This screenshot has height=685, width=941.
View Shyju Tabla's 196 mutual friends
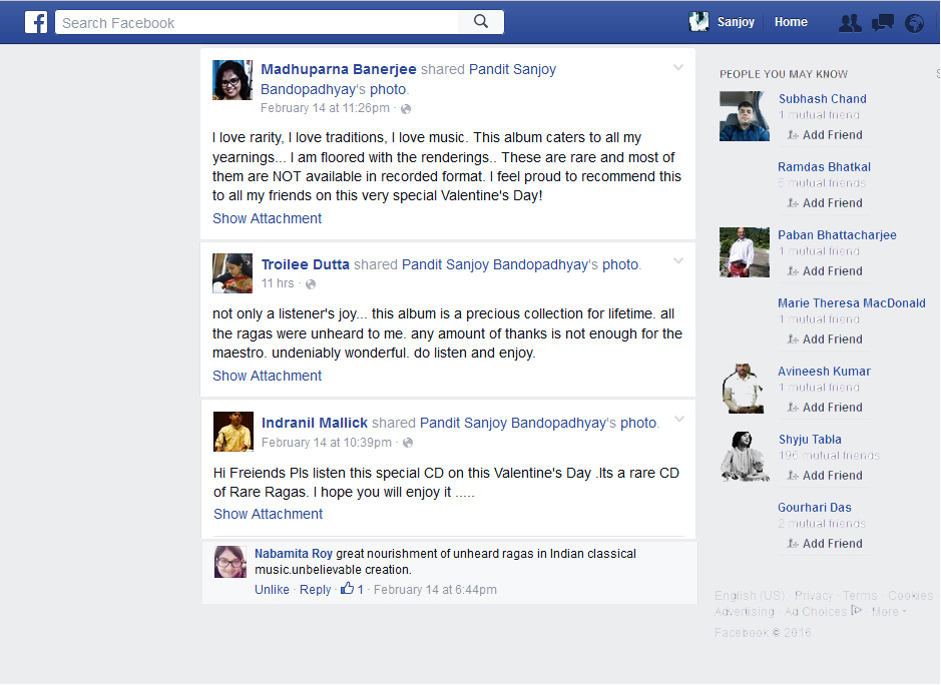click(x=829, y=456)
